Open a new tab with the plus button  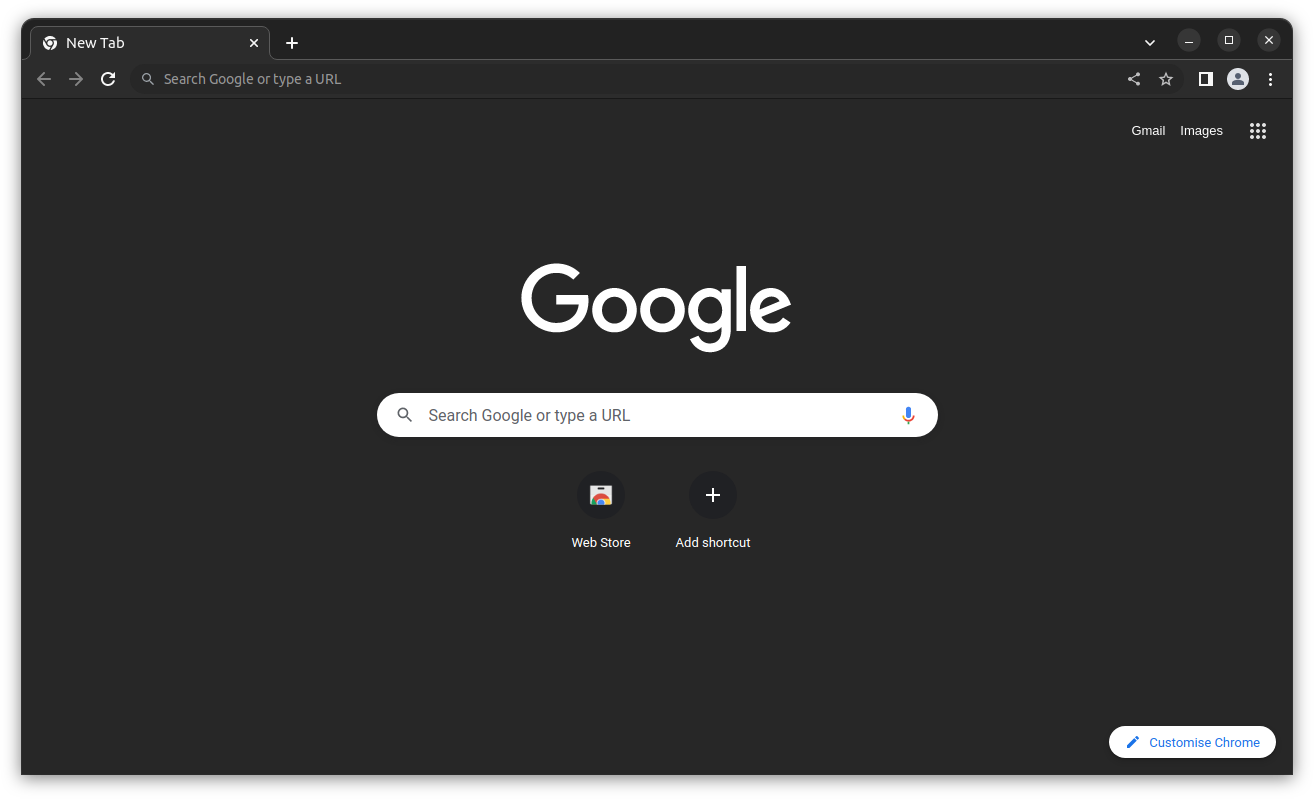[292, 43]
